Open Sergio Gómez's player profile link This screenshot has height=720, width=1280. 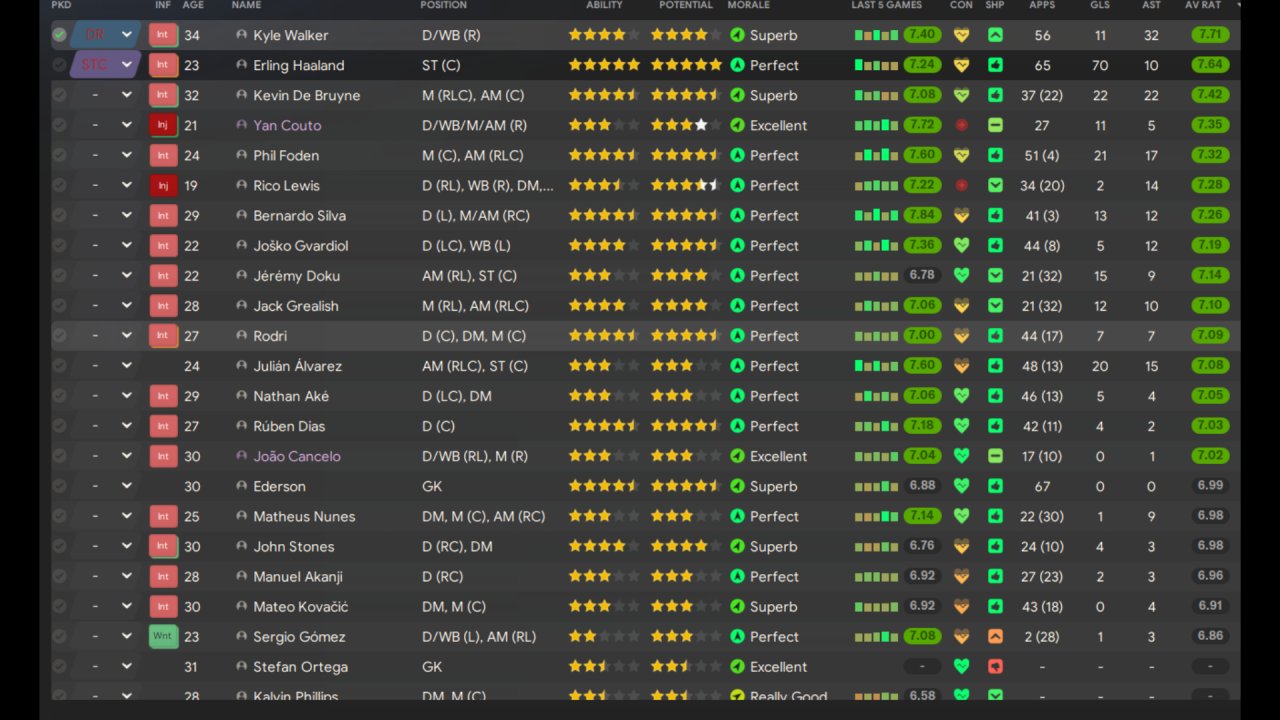pos(299,636)
